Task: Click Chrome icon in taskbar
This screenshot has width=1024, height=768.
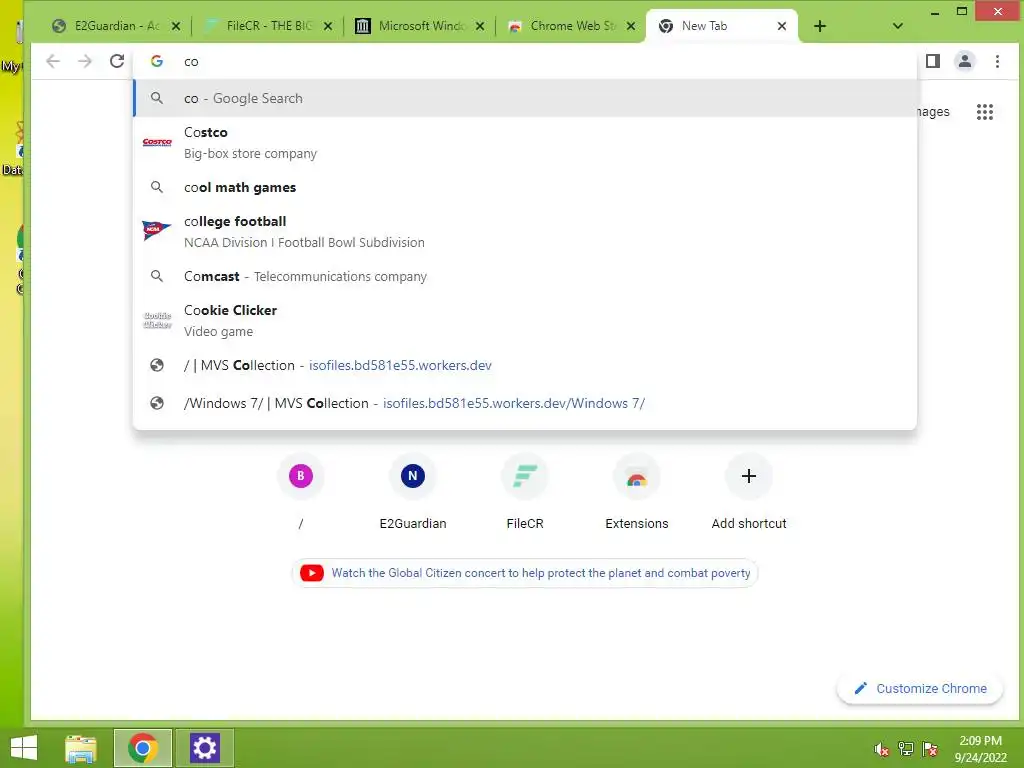Action: click(142, 748)
